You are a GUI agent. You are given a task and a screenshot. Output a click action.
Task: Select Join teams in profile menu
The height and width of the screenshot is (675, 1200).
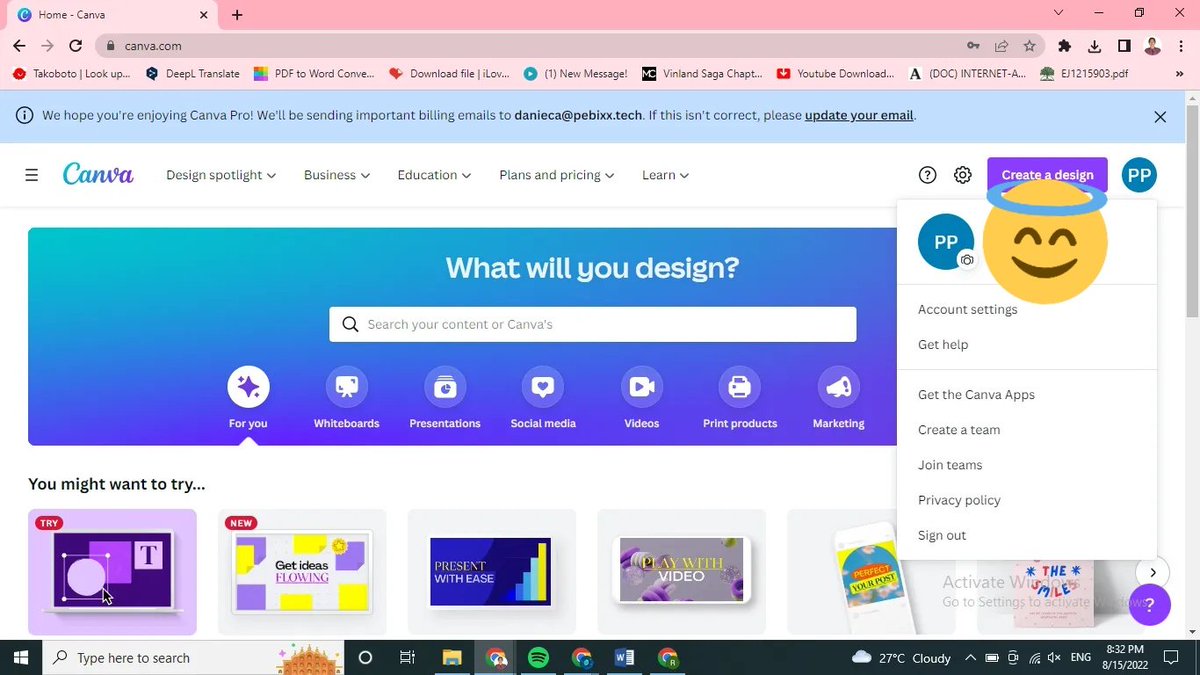[x=950, y=465]
